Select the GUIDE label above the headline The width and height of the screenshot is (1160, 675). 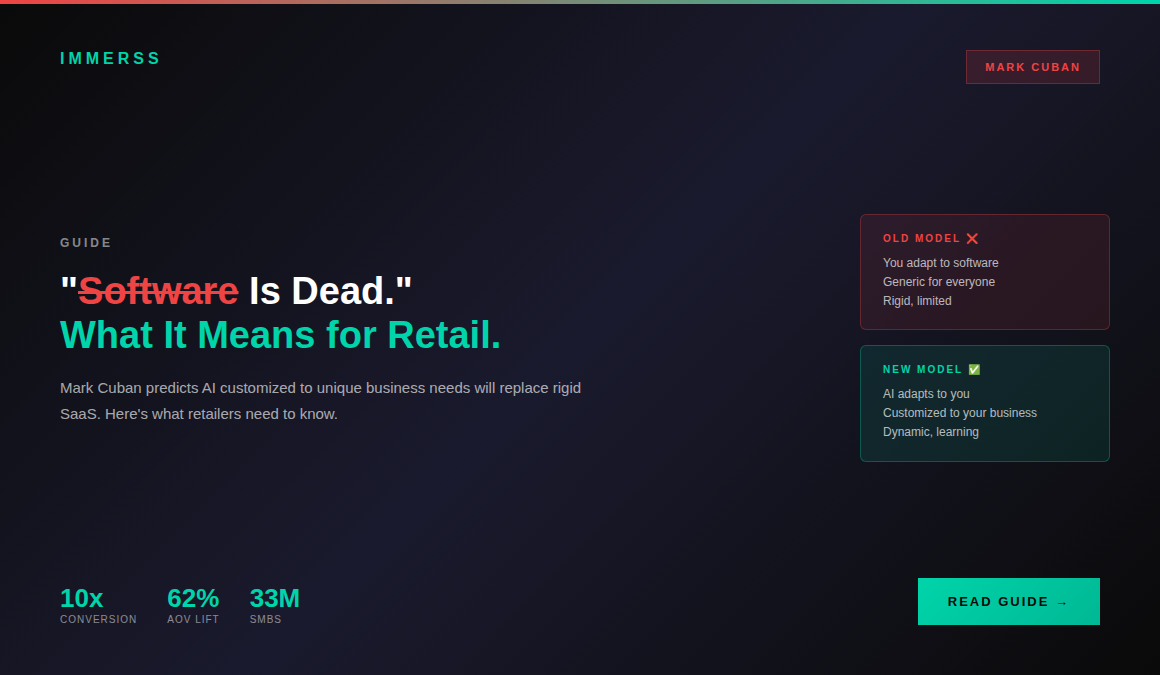click(85, 242)
